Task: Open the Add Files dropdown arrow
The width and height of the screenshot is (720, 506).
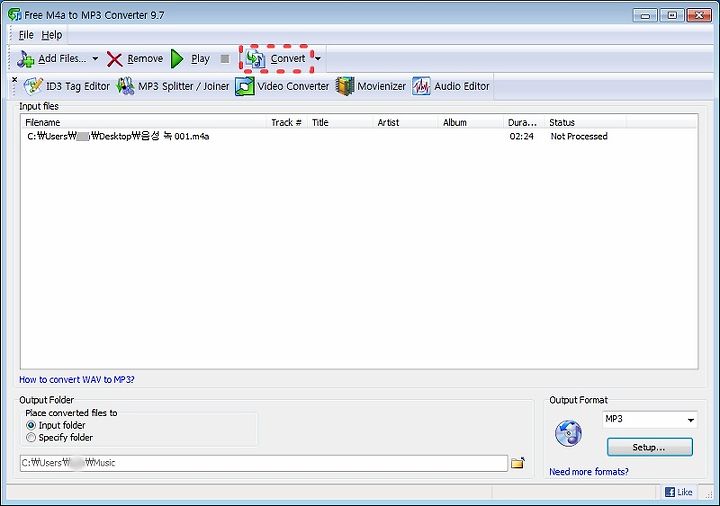Action: 95,59
